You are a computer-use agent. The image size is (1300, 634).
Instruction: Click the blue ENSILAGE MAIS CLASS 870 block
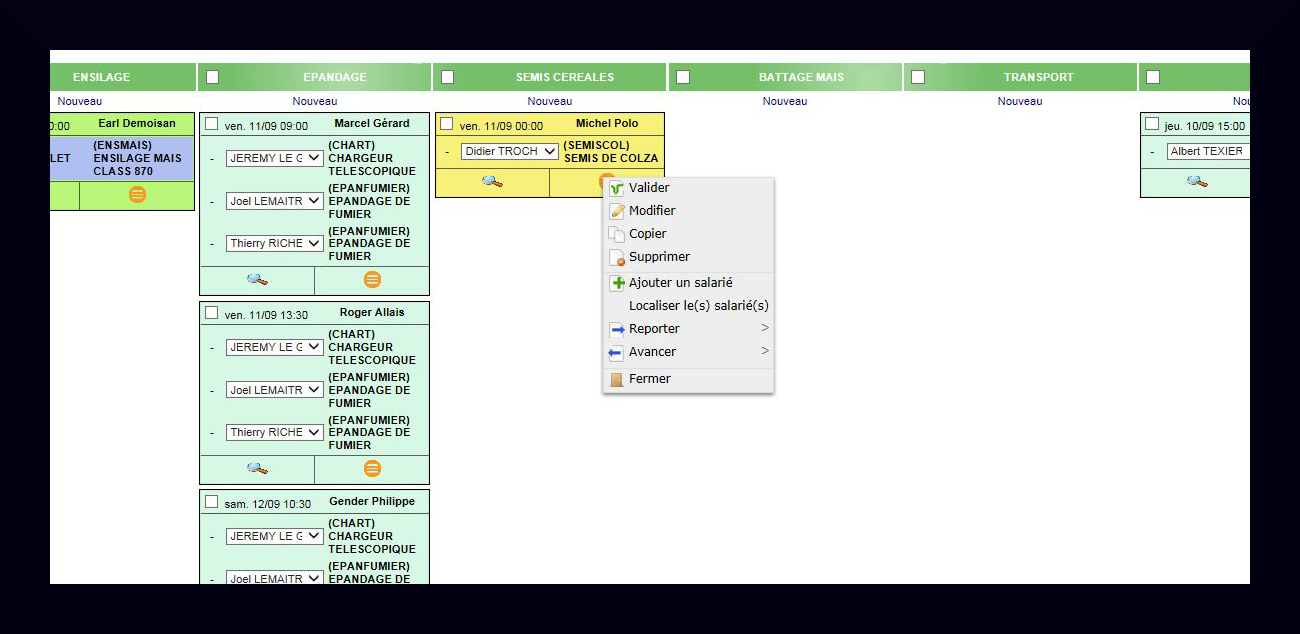(x=122, y=158)
